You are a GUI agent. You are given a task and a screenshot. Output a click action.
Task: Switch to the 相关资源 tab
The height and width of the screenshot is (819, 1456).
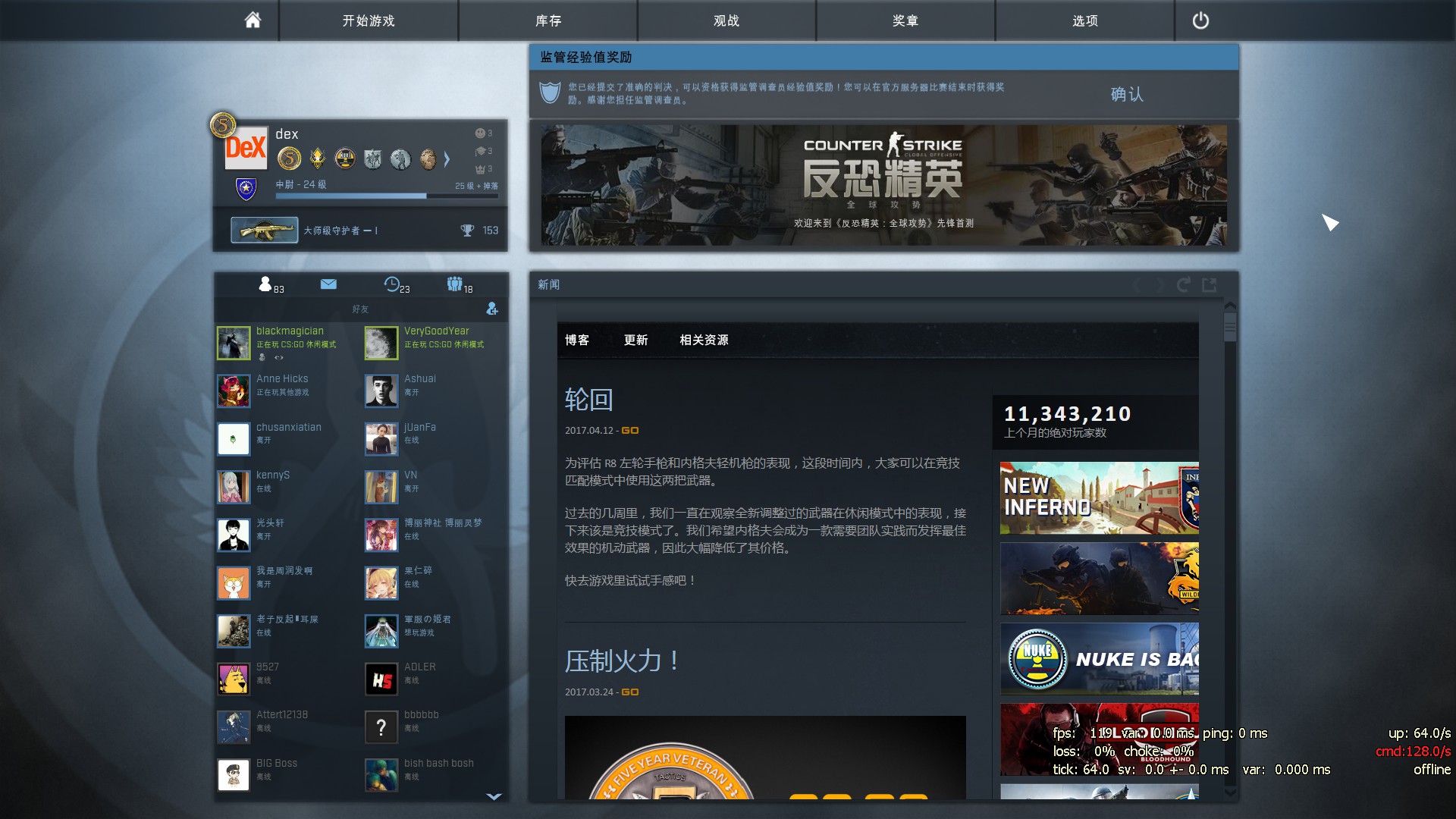coord(704,340)
